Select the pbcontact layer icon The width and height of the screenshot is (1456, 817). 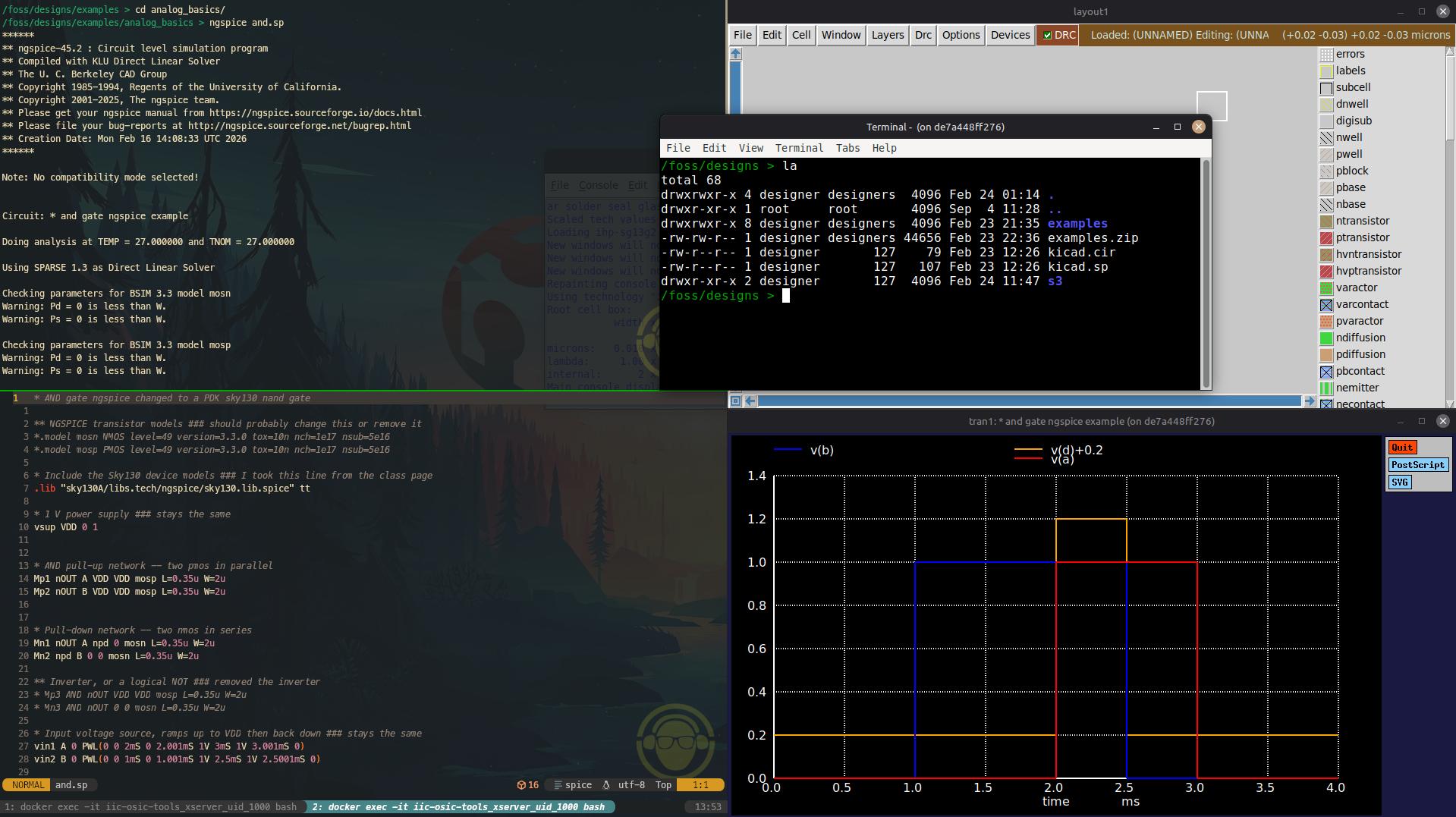point(1326,371)
